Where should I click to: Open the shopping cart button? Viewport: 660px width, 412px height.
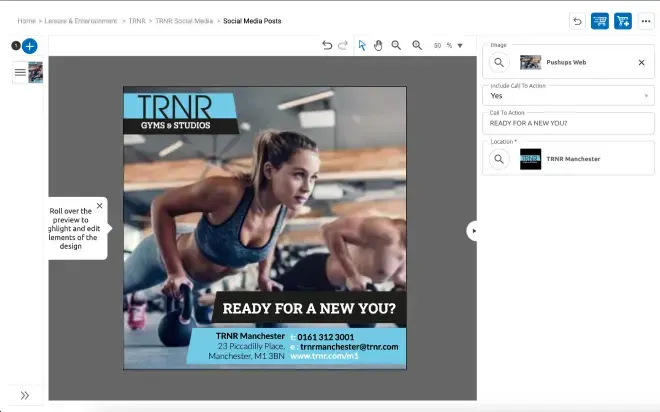click(600, 21)
